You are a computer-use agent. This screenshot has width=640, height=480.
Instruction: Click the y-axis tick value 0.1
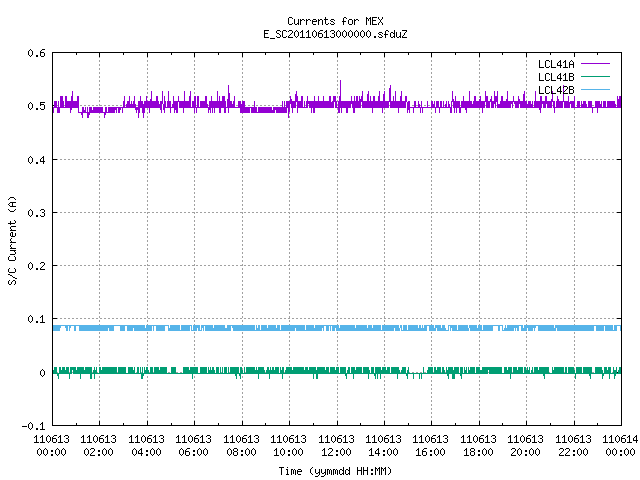pos(36,319)
